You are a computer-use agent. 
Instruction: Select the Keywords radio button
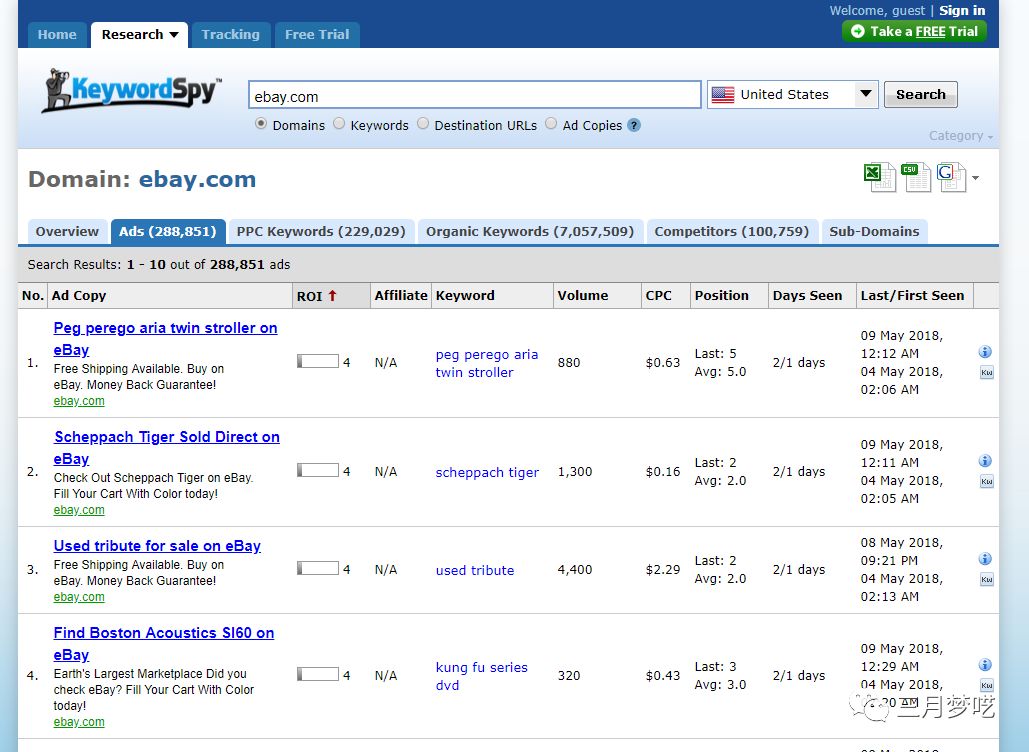(x=339, y=123)
